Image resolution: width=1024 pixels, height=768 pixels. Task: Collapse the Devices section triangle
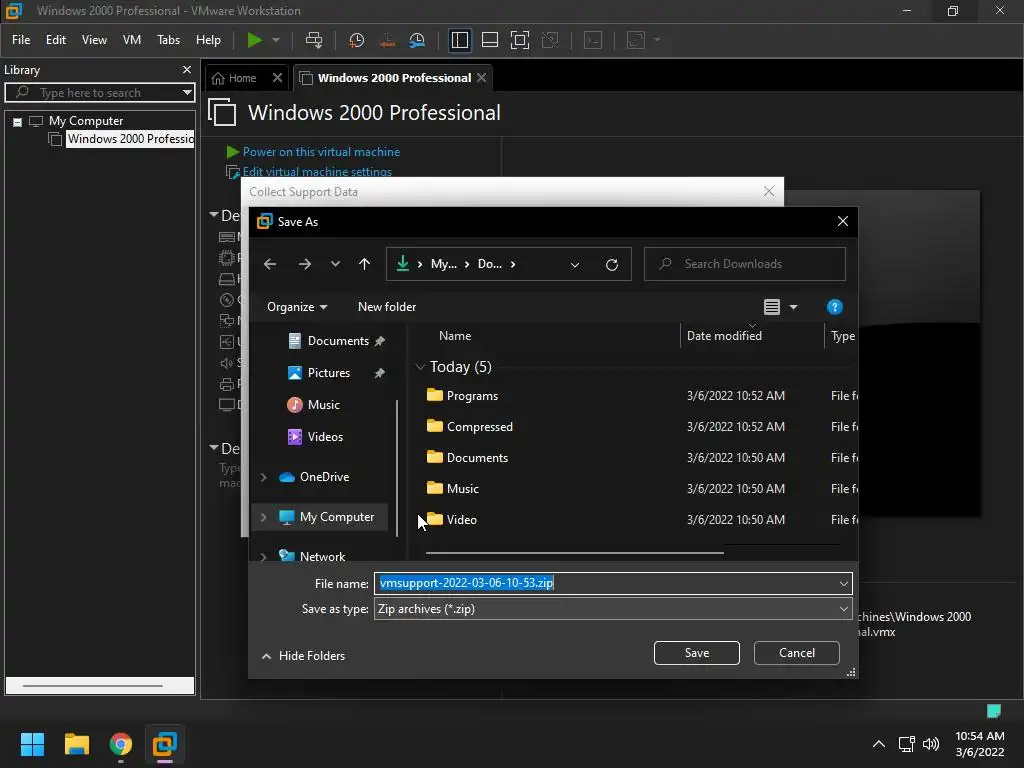214,214
